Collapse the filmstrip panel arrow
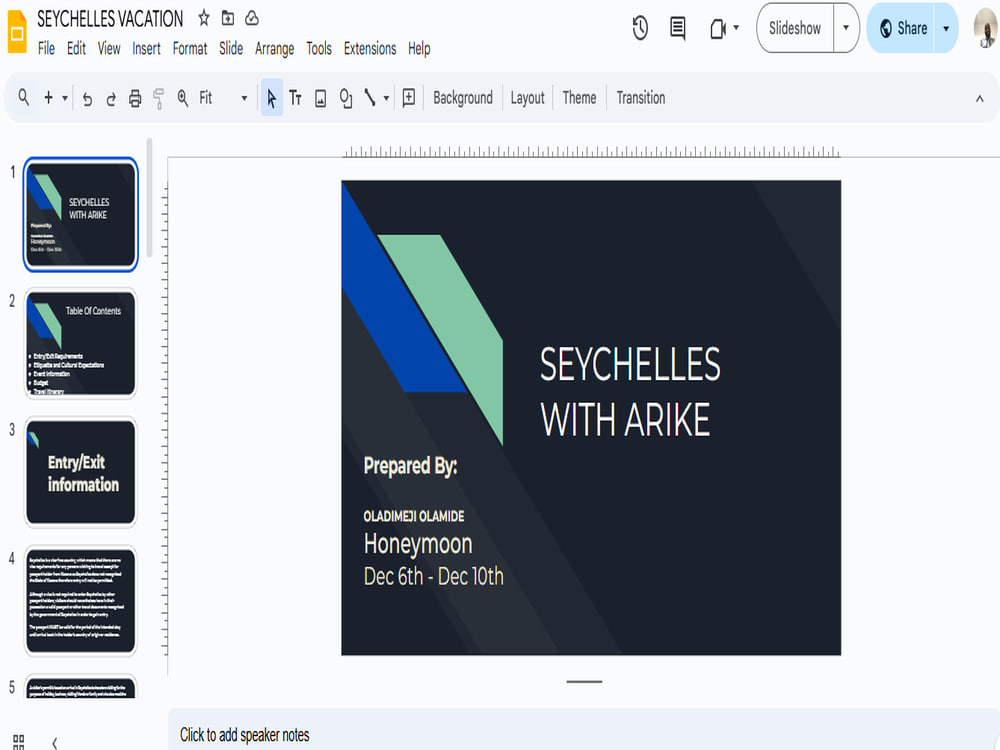 point(55,742)
